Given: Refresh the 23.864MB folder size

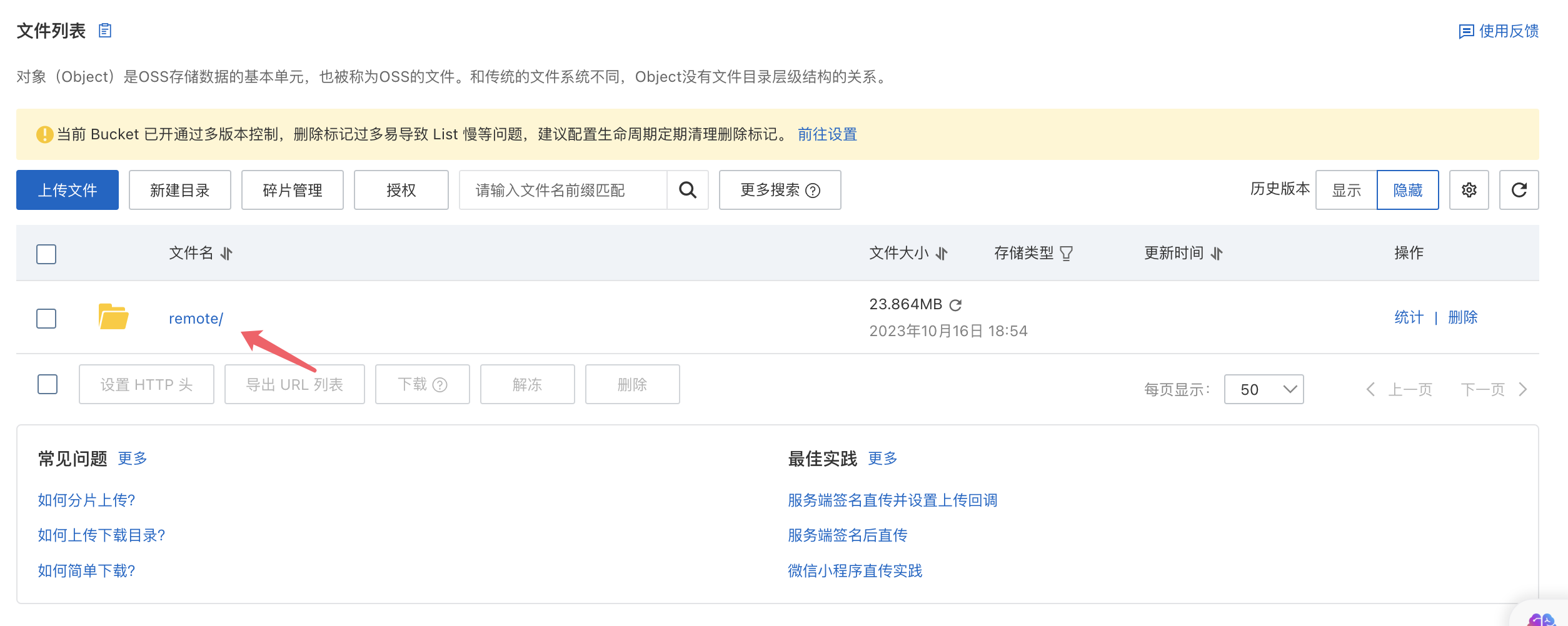Looking at the screenshot, I should [955, 305].
